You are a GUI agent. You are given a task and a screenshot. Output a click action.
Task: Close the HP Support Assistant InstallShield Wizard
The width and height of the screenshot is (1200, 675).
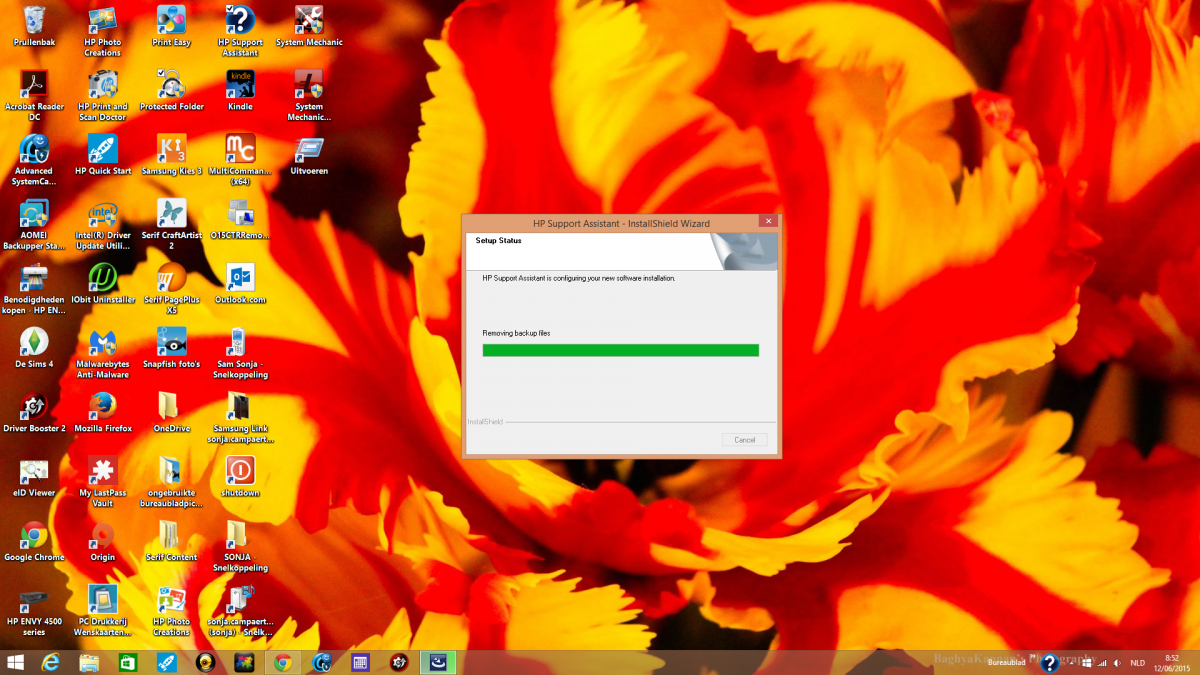click(767, 221)
